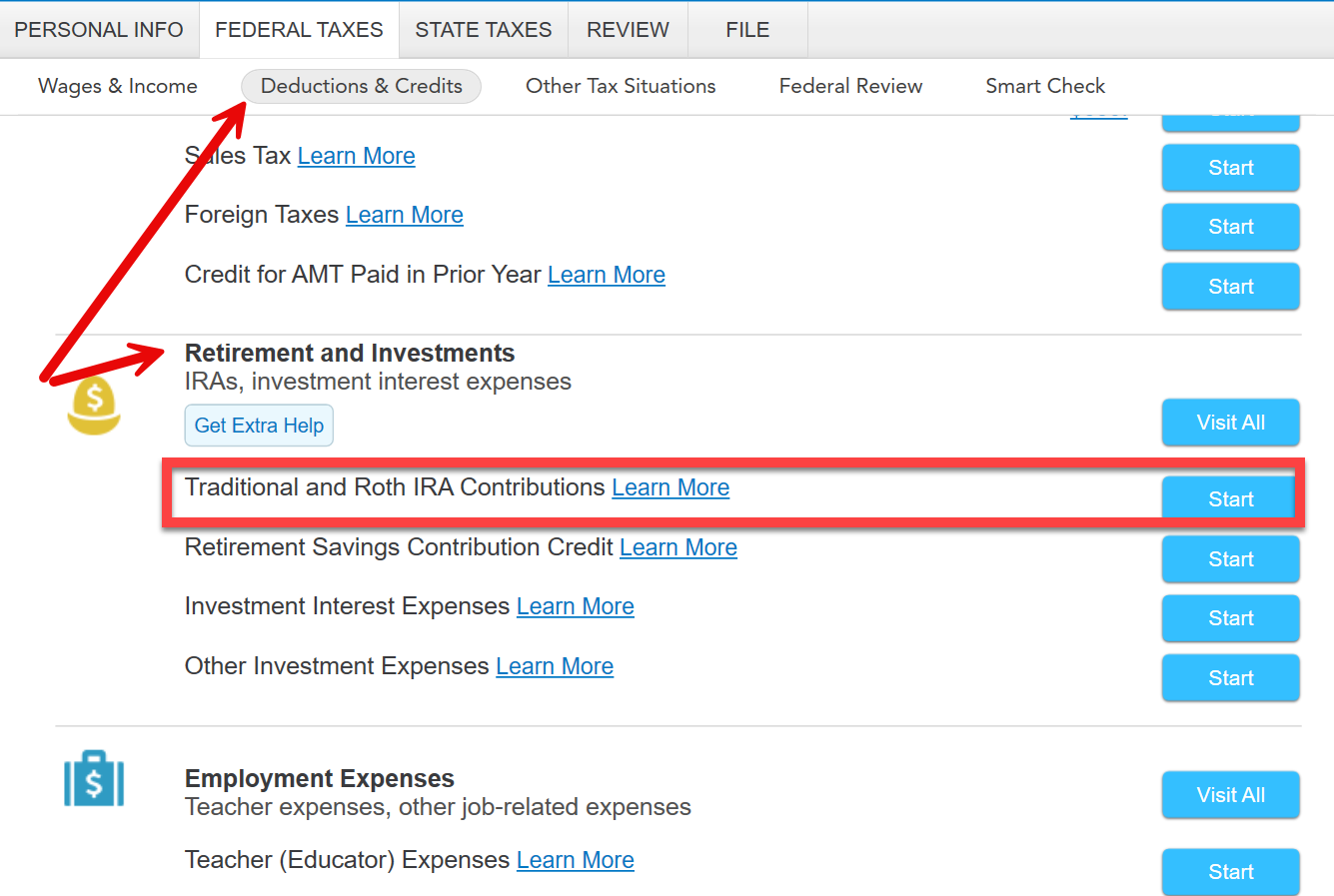This screenshot has width=1334, height=896.
Task: Click Get Extra Help button
Action: coord(259,426)
